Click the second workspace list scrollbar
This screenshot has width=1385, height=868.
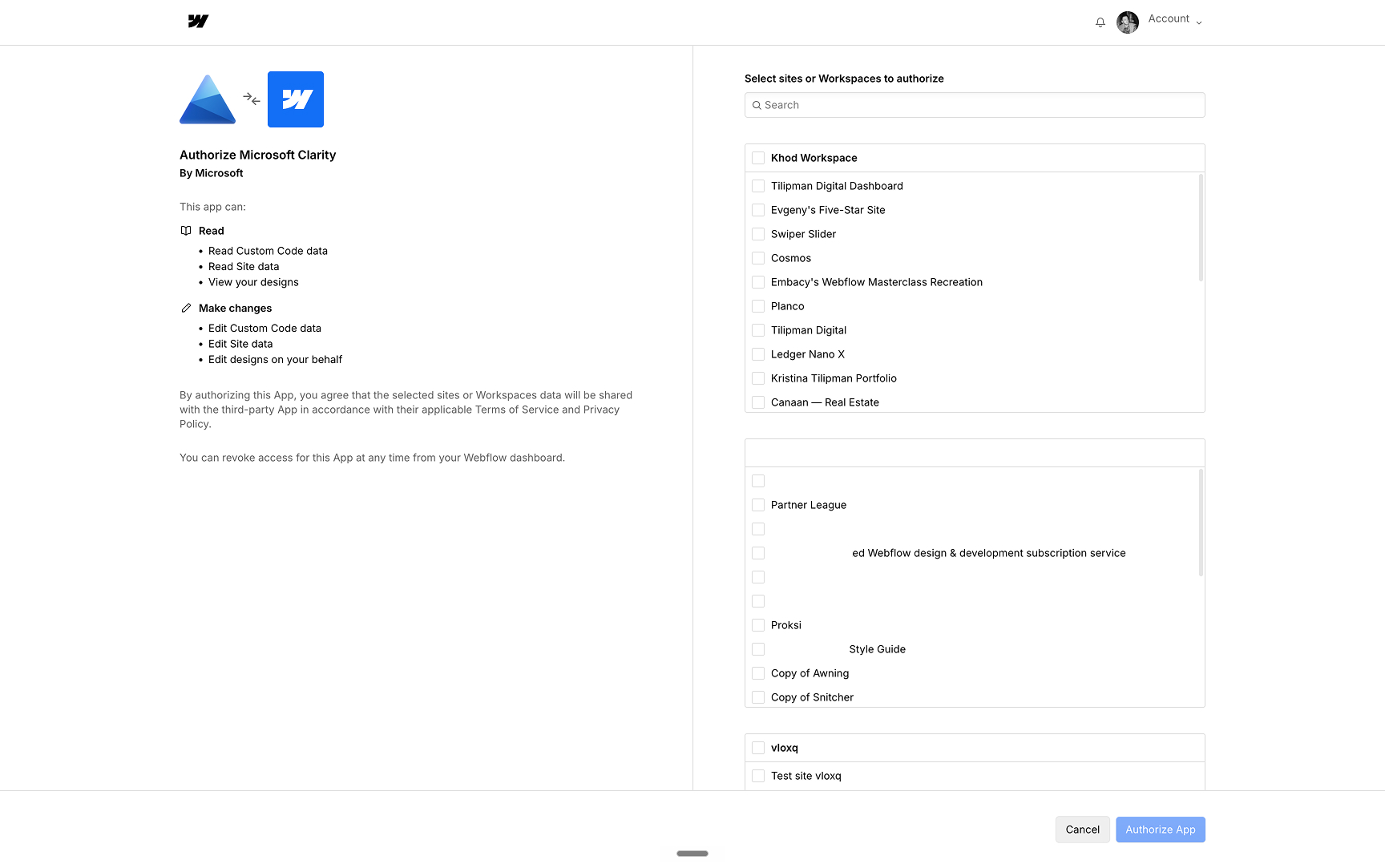coord(1201,523)
